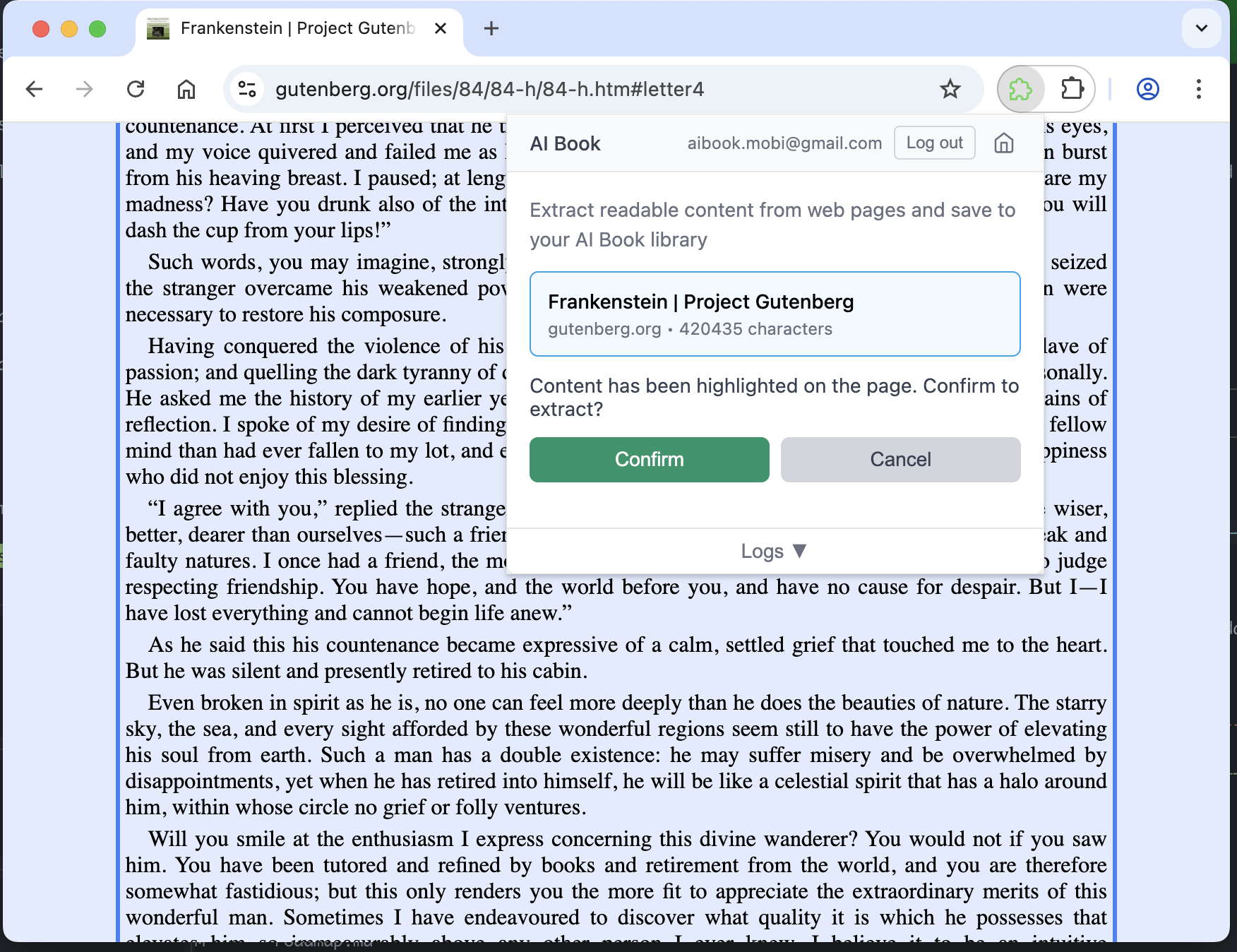Open the Chrome extensions puzzle menu

tap(1072, 89)
